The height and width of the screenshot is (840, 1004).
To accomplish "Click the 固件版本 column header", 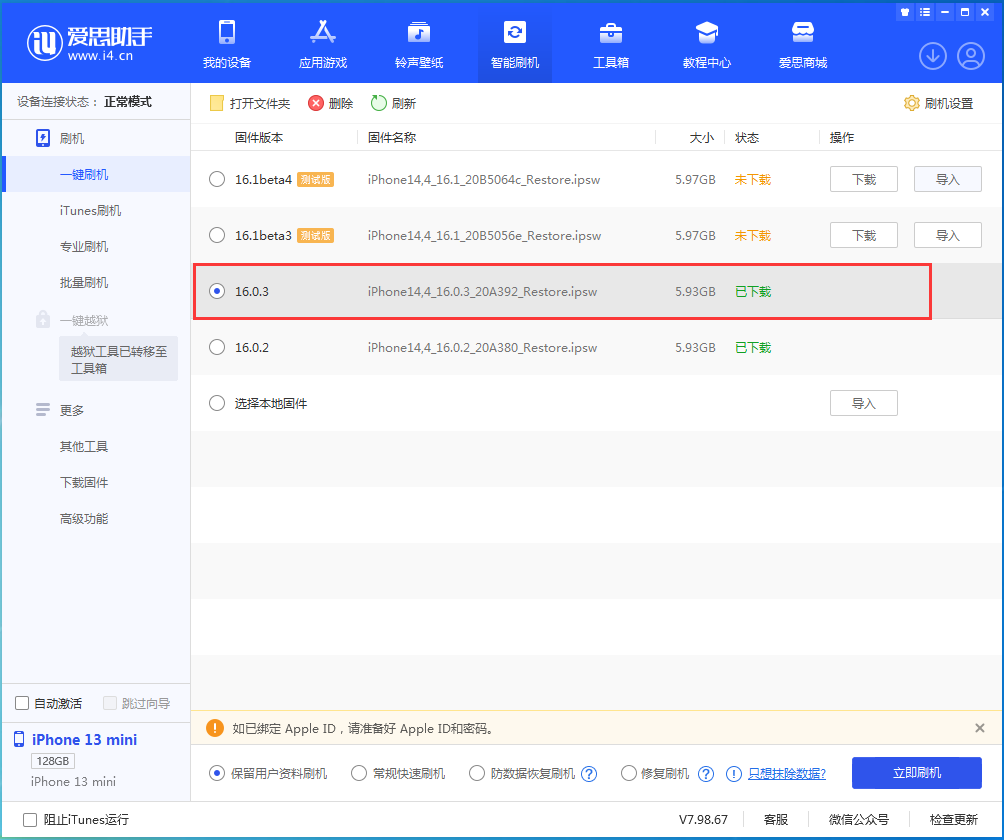I will pos(259,138).
